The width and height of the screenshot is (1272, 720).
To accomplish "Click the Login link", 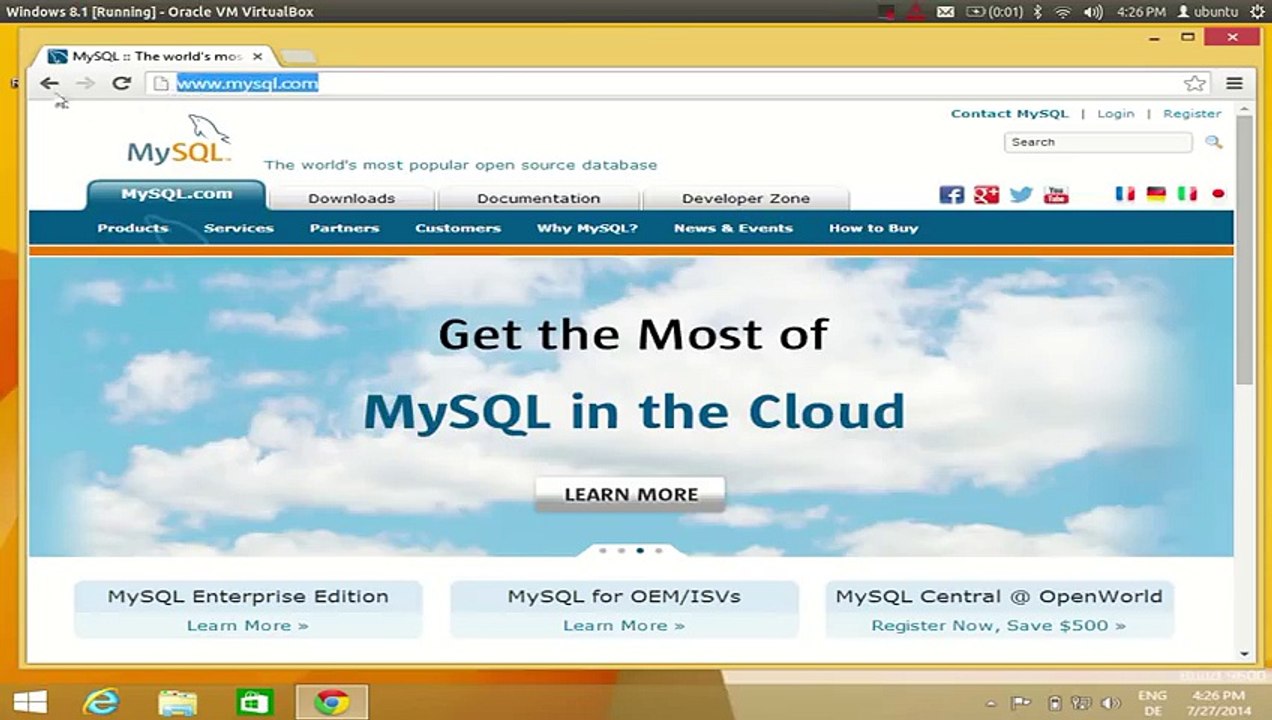I will coord(1116,114).
